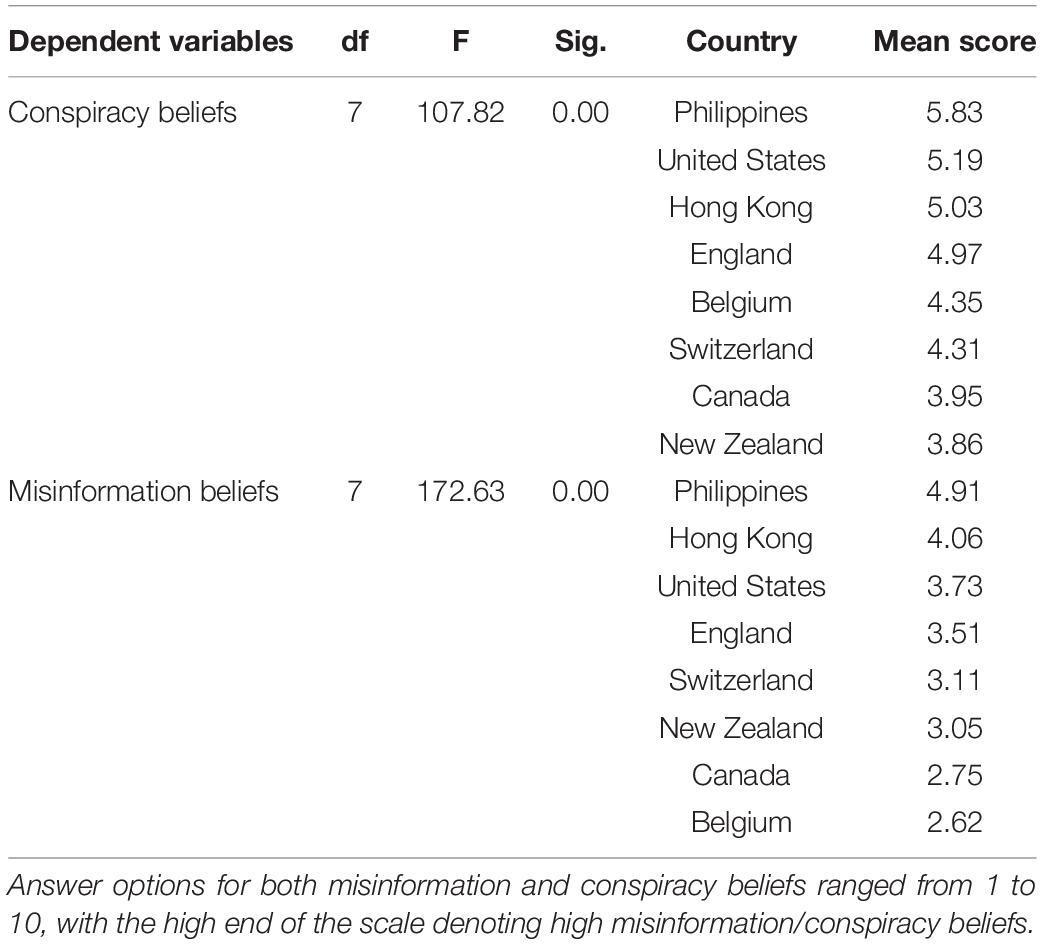Image resolution: width=1042 pixels, height=944 pixels.
Task: Select England with score 3.51
Action: (741, 634)
